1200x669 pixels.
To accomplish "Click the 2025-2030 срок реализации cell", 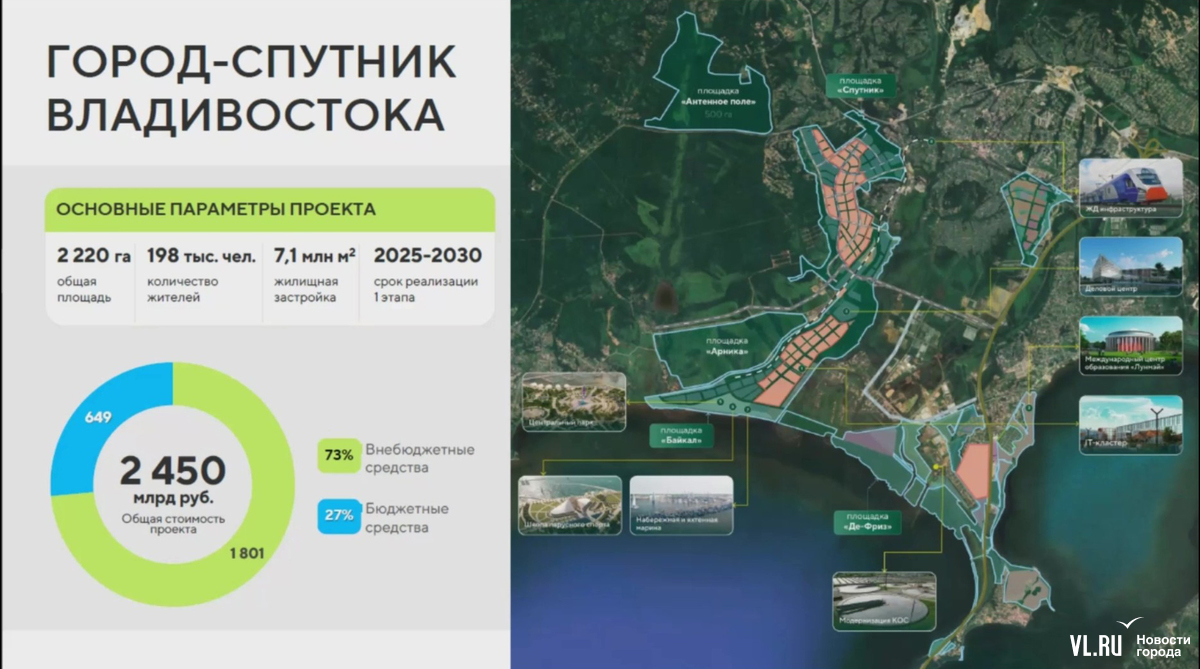I will pyautogui.click(x=428, y=273).
